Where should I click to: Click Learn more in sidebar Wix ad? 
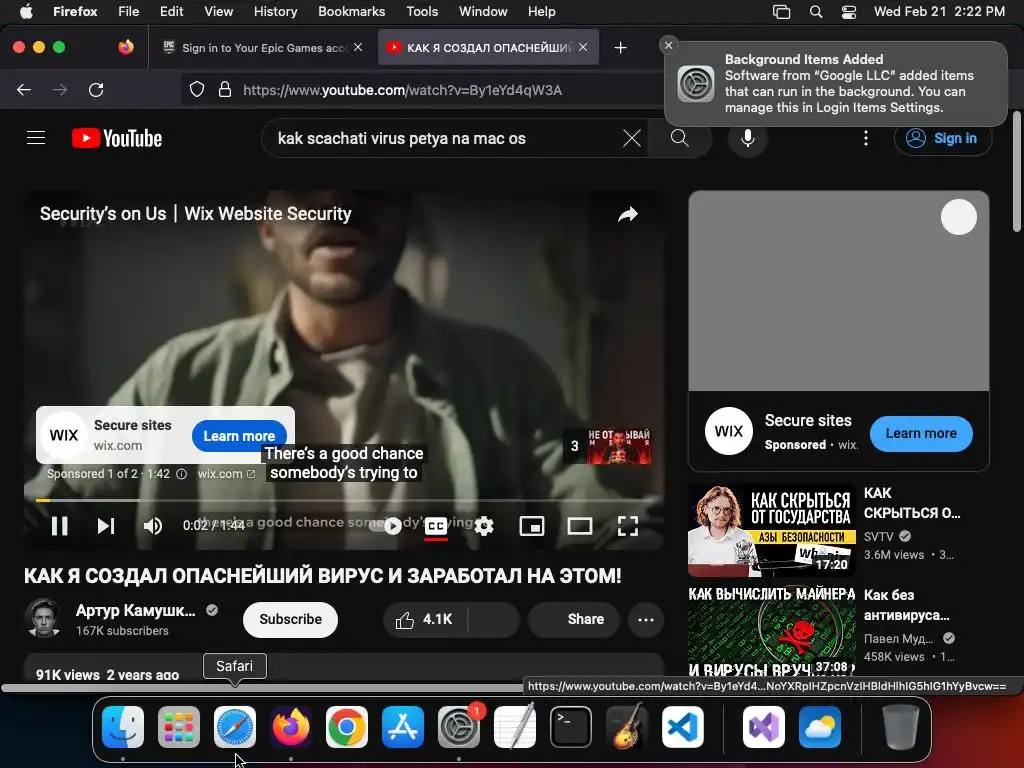921,434
